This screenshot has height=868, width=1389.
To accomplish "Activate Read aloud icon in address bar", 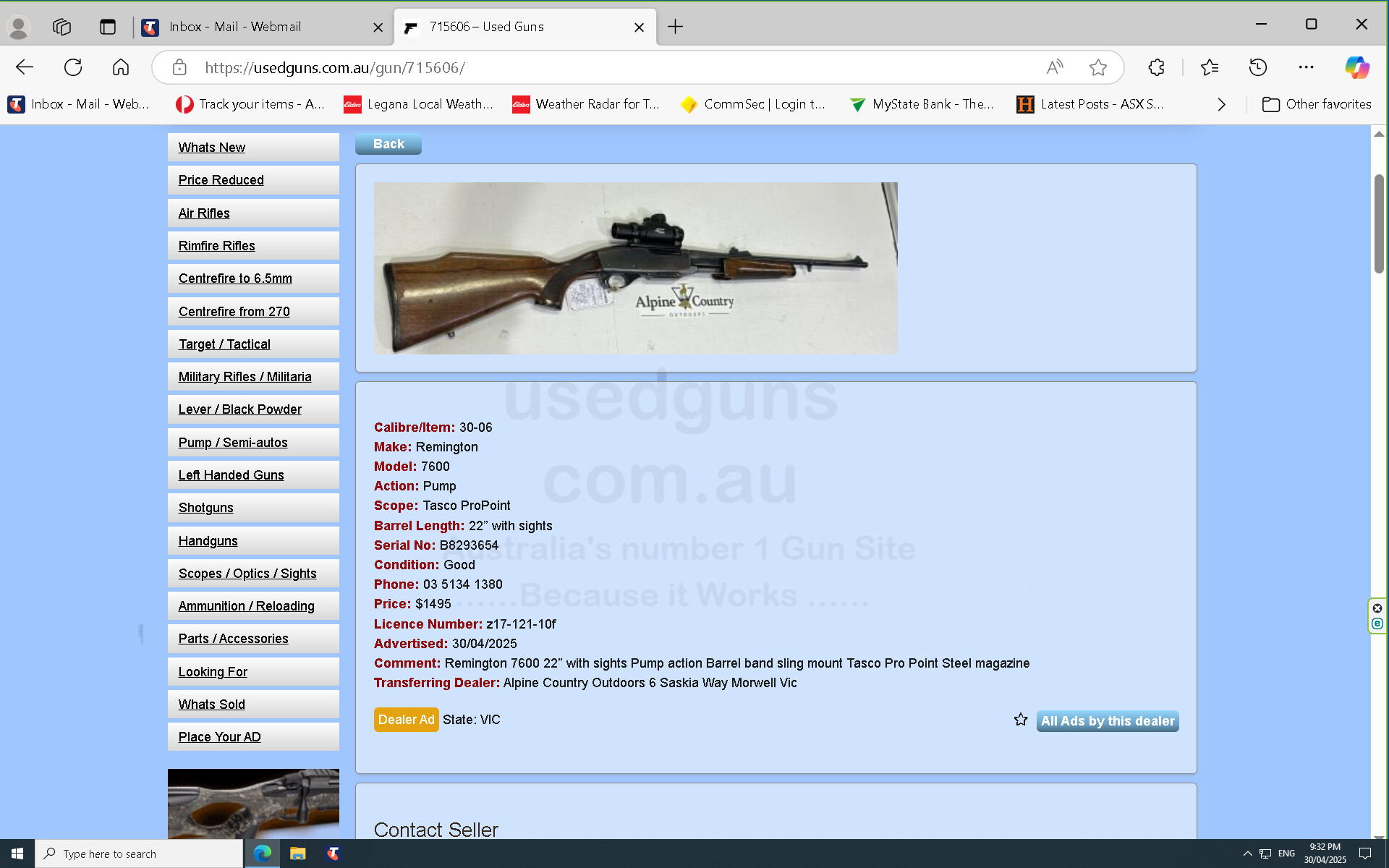I will [1055, 67].
